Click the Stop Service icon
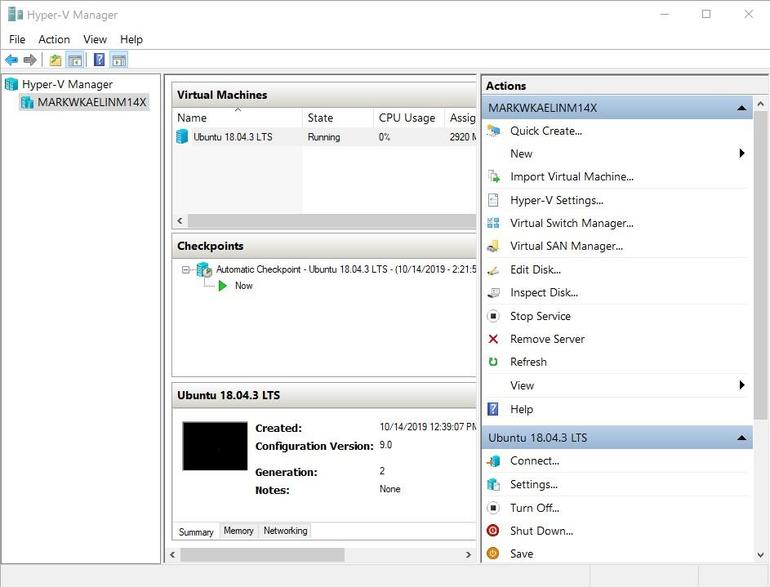This screenshot has width=770, height=587. point(493,316)
